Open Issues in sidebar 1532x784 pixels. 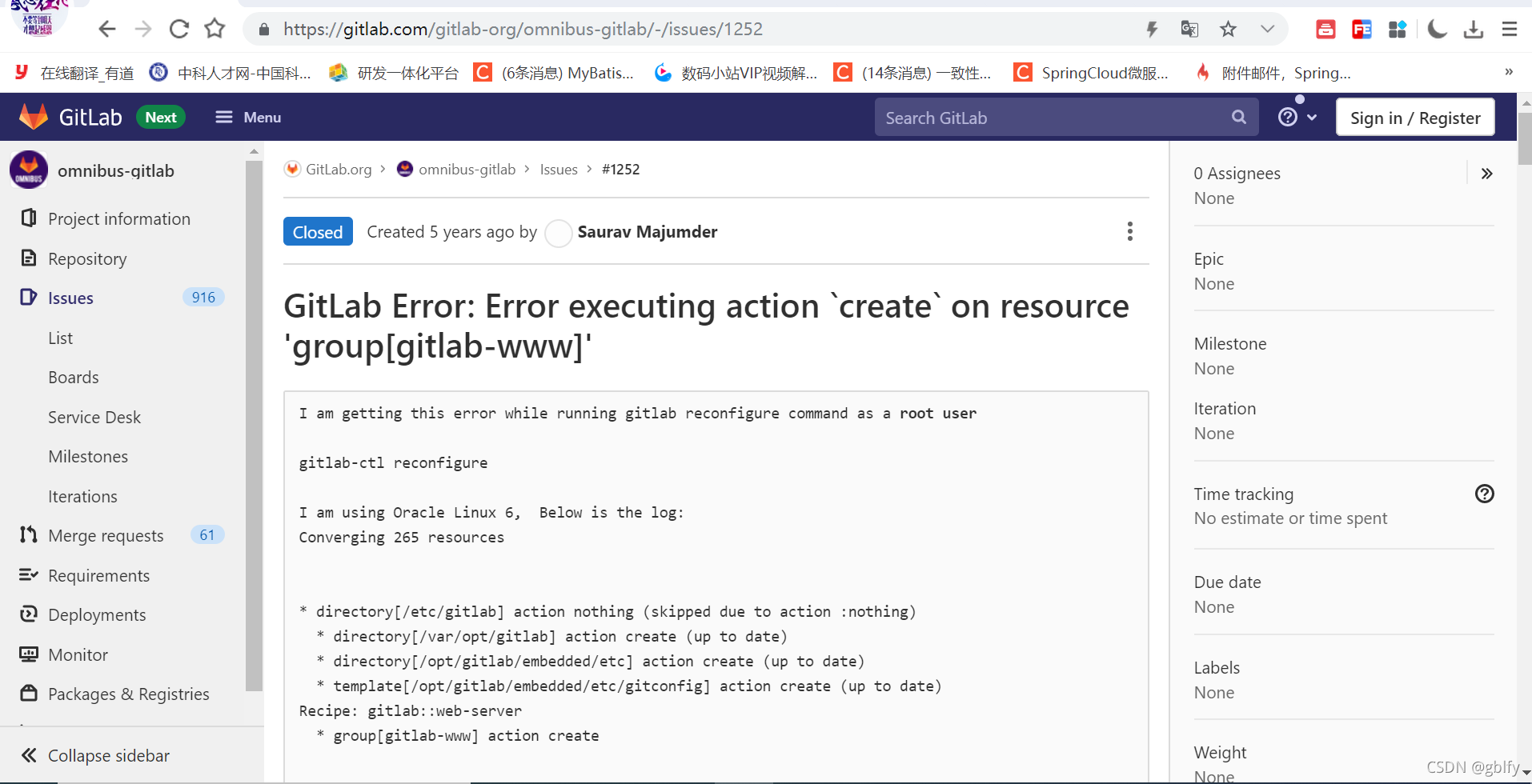70,298
